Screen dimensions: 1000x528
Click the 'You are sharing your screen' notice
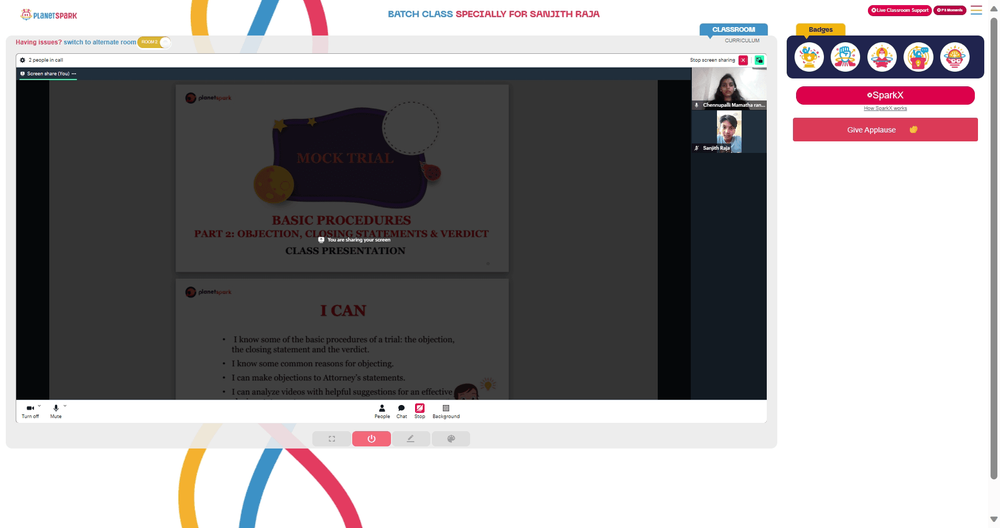click(355, 240)
